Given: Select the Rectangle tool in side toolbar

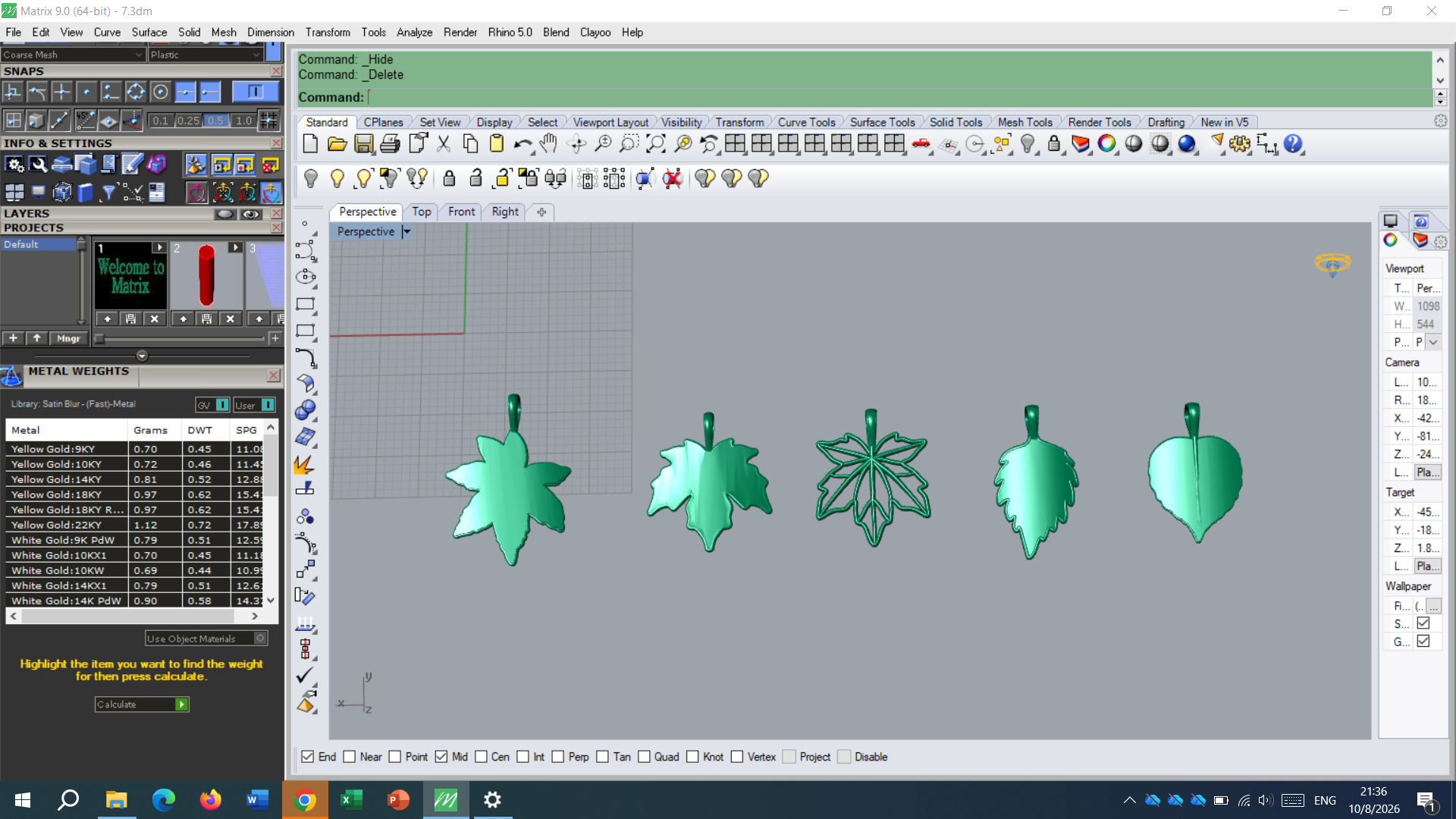Looking at the screenshot, I should 306,304.
